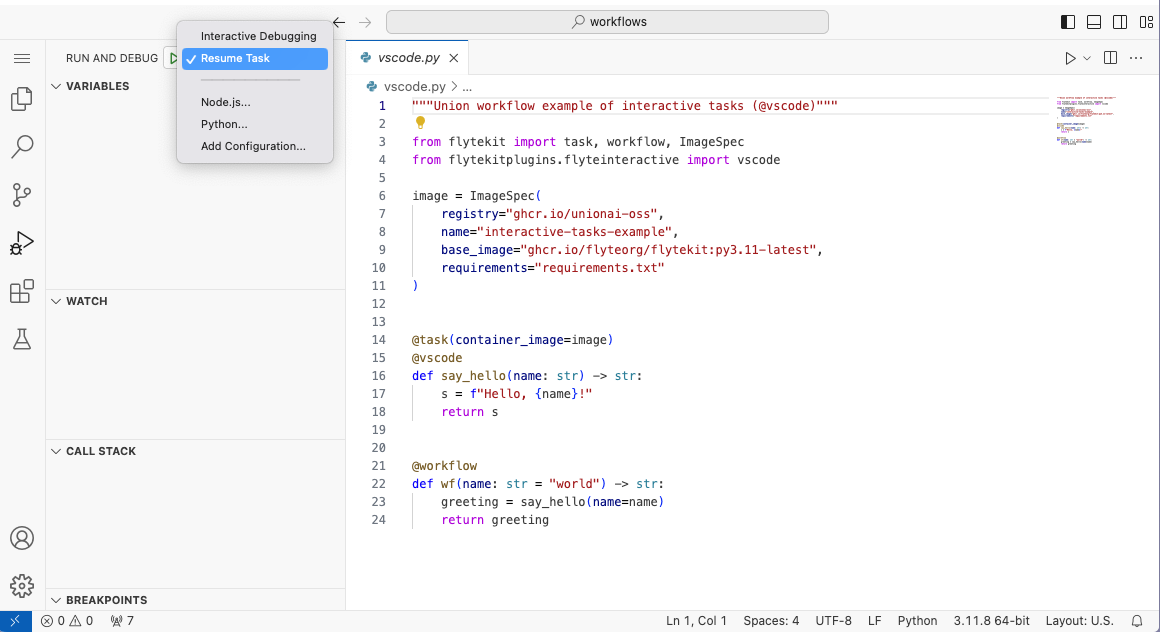The width and height of the screenshot is (1160, 632).
Task: Open the Source Control view
Action: coord(22,195)
